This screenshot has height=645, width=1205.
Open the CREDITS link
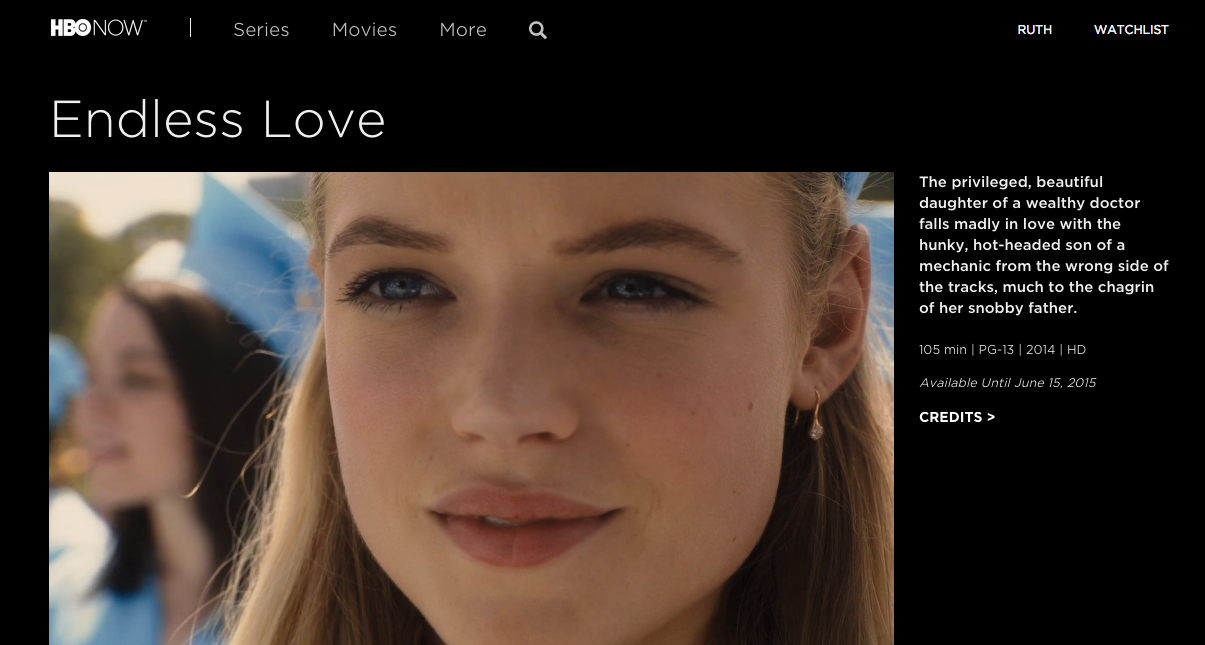tap(957, 417)
